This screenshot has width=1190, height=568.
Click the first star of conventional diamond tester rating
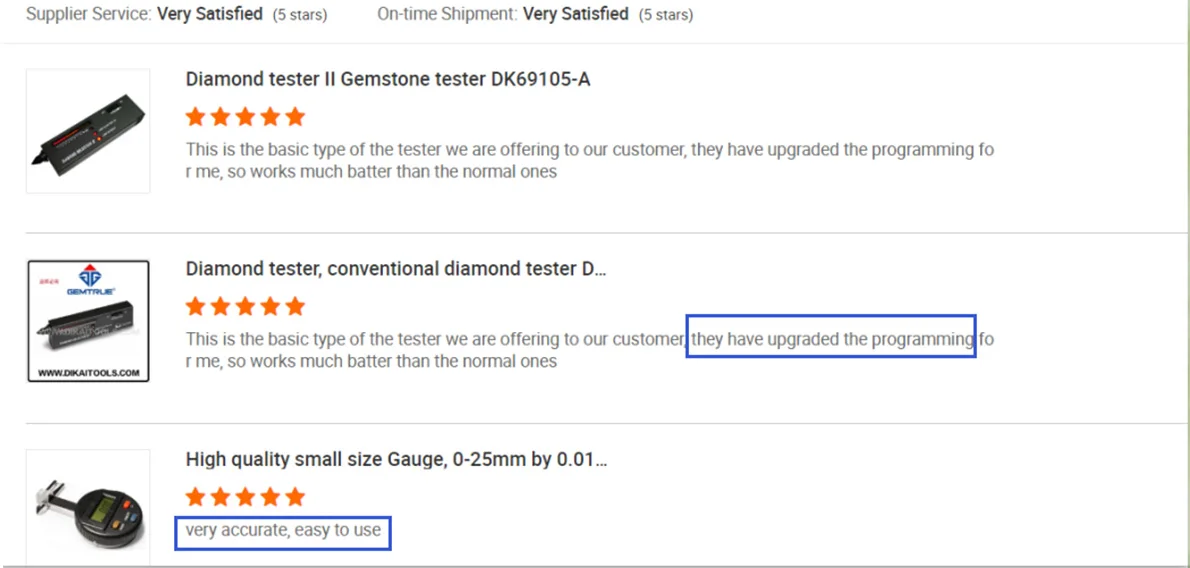tap(196, 307)
